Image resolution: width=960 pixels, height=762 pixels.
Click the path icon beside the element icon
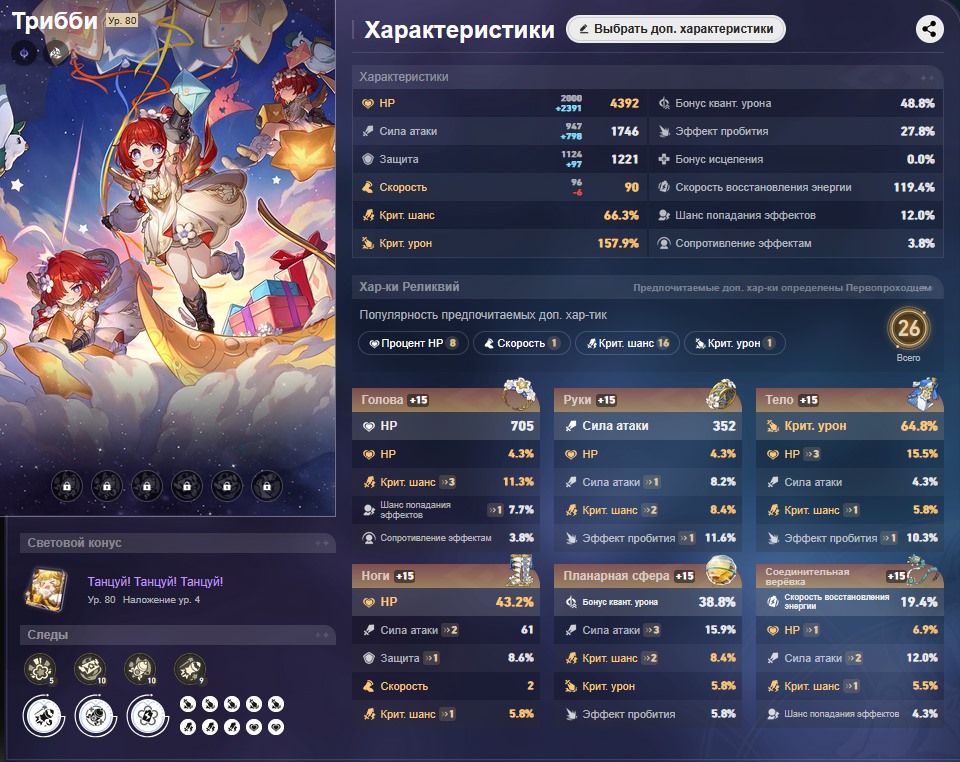coord(55,54)
